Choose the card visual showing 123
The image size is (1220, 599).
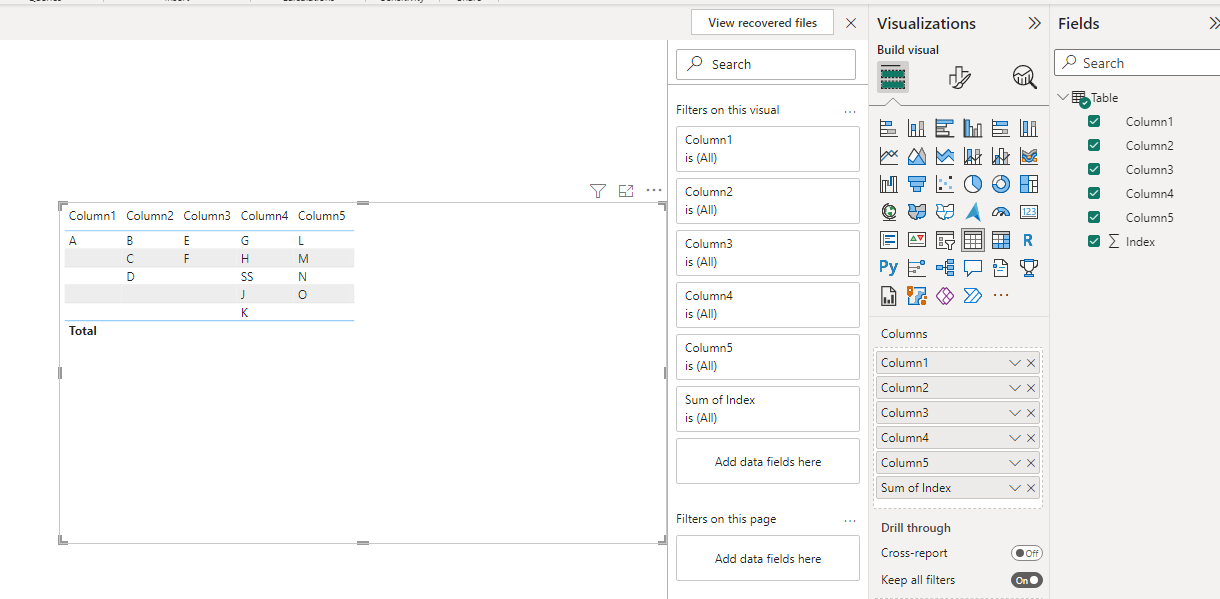click(1029, 212)
